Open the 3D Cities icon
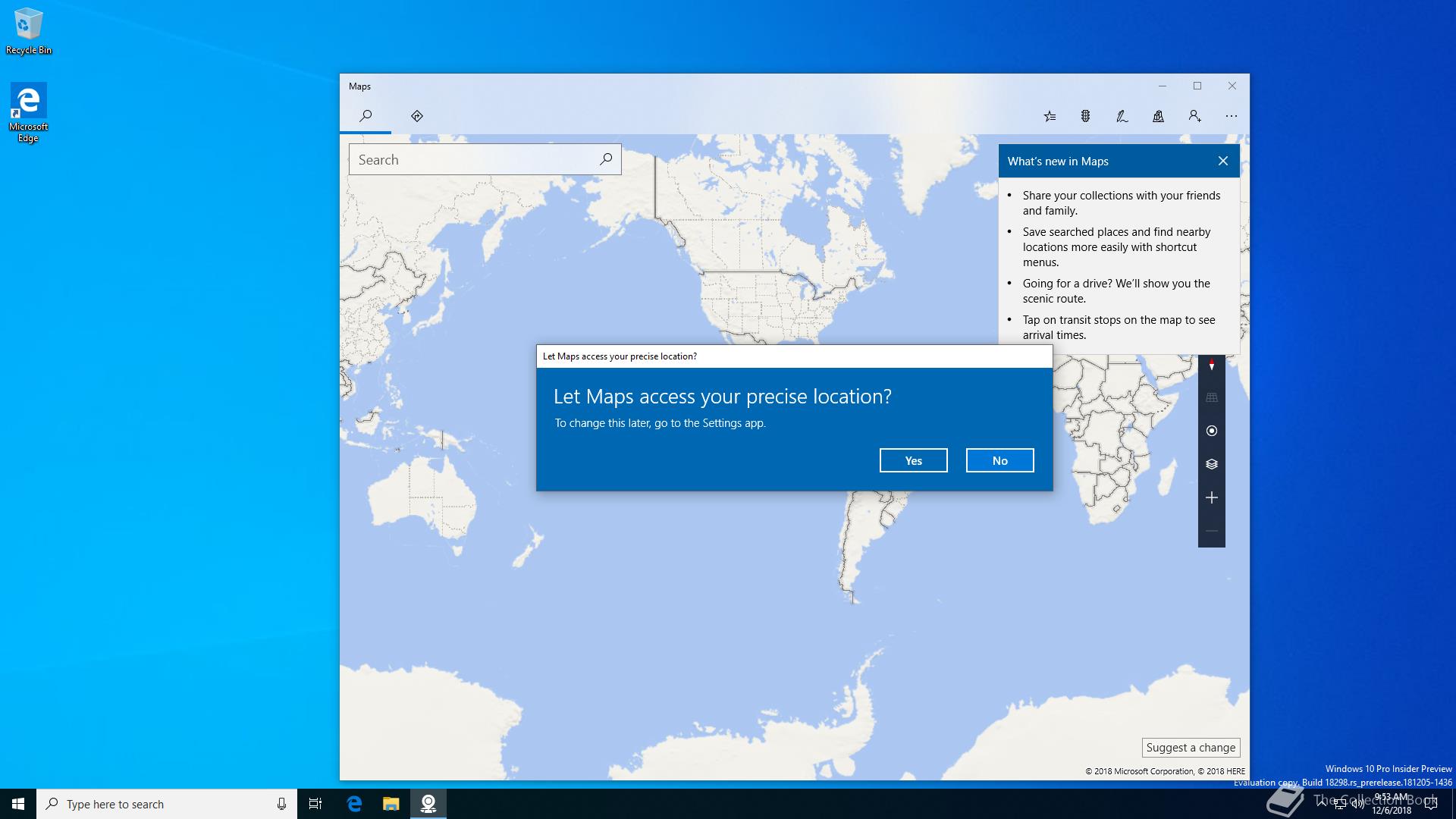This screenshot has width=1456, height=819. pos(1158,116)
